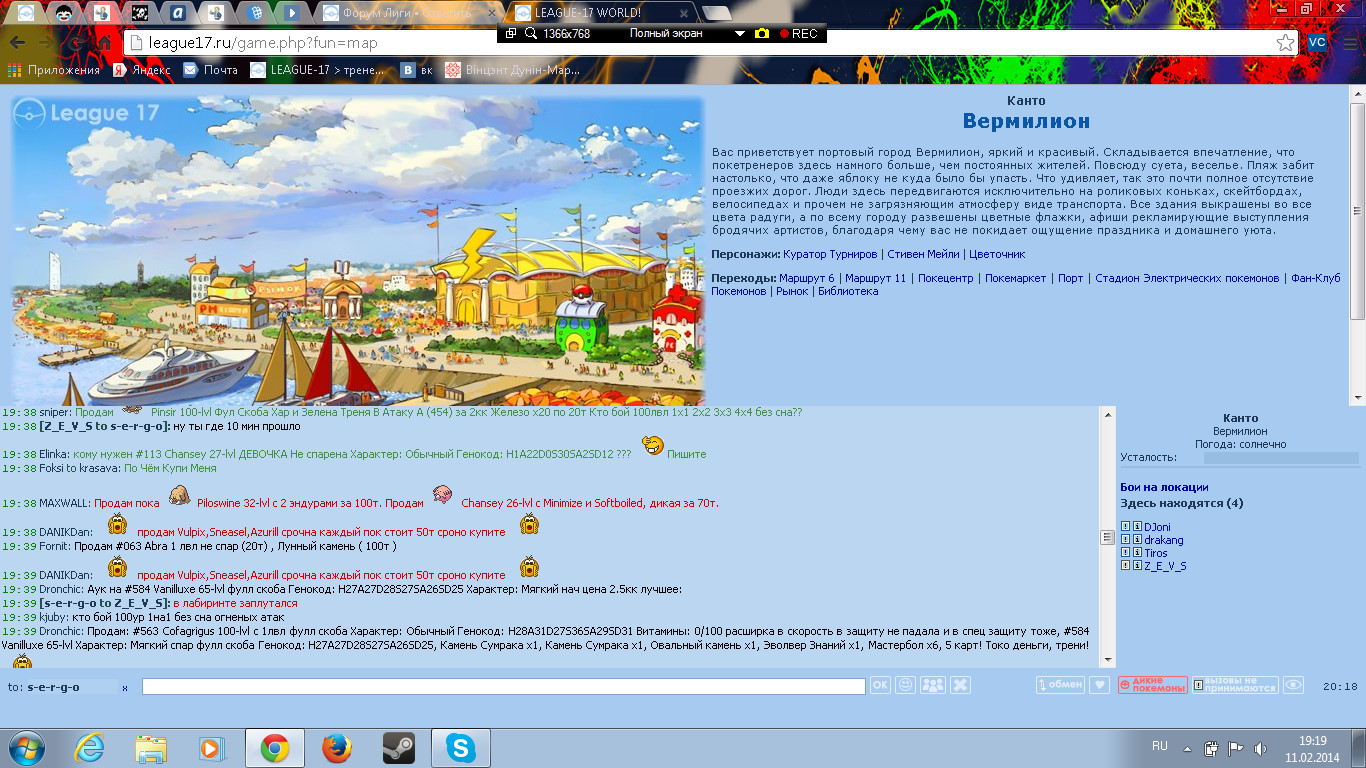Go to Рынок location

[792, 291]
